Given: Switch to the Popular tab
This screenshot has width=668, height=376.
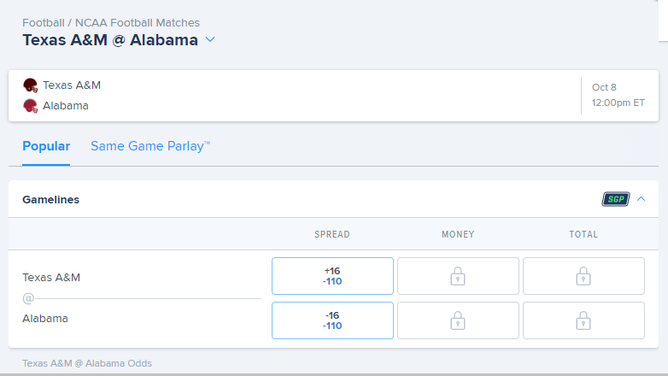Looking at the screenshot, I should pos(46,146).
